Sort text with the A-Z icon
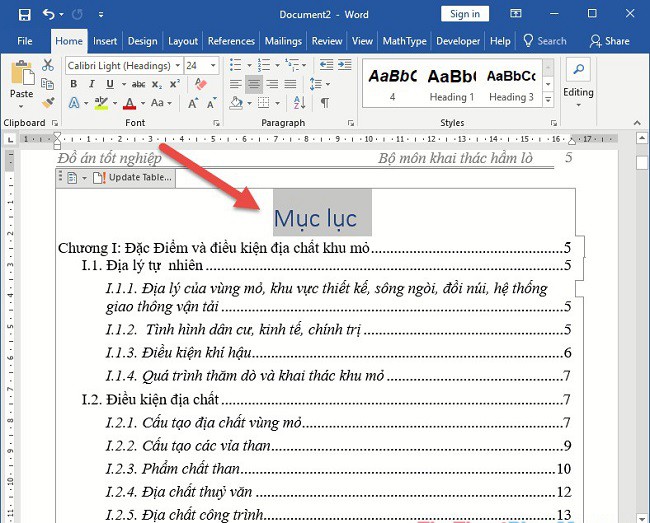The height and width of the screenshot is (523, 650). [299, 103]
